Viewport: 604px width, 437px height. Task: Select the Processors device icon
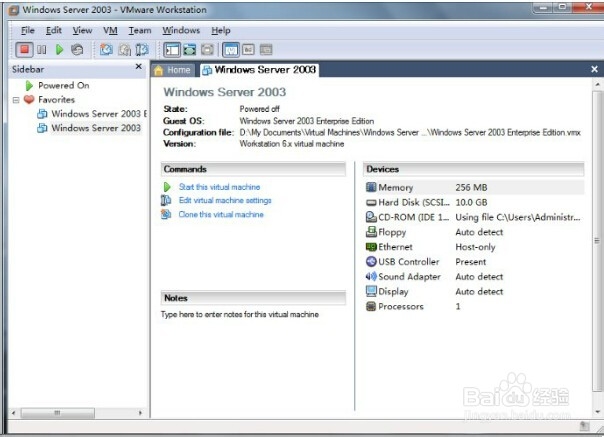coord(371,306)
